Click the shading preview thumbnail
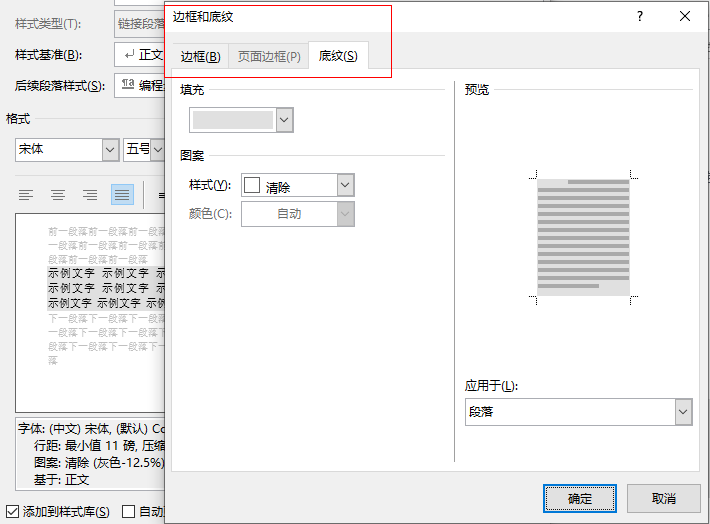This screenshot has width=710, height=524. [x=583, y=237]
